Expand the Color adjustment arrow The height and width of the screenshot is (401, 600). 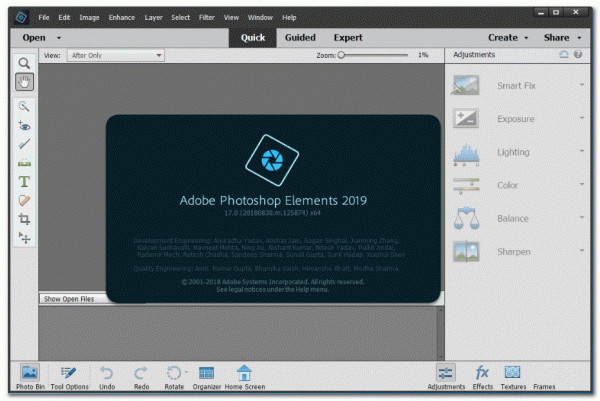tap(581, 184)
